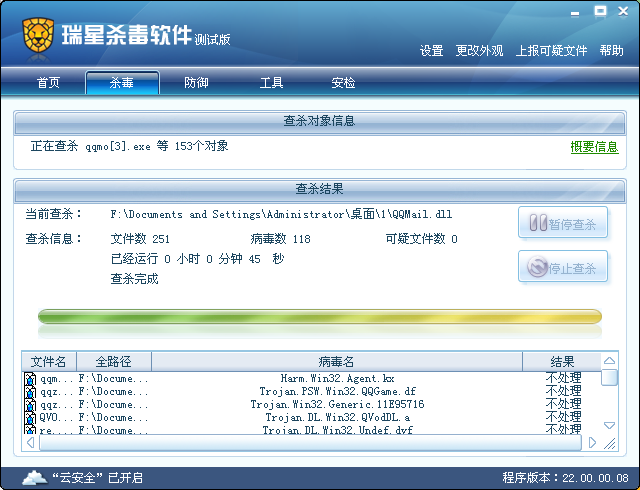The image size is (640, 490).
Task: Switch to the 杀毒 tab
Action: pyautogui.click(x=122, y=82)
